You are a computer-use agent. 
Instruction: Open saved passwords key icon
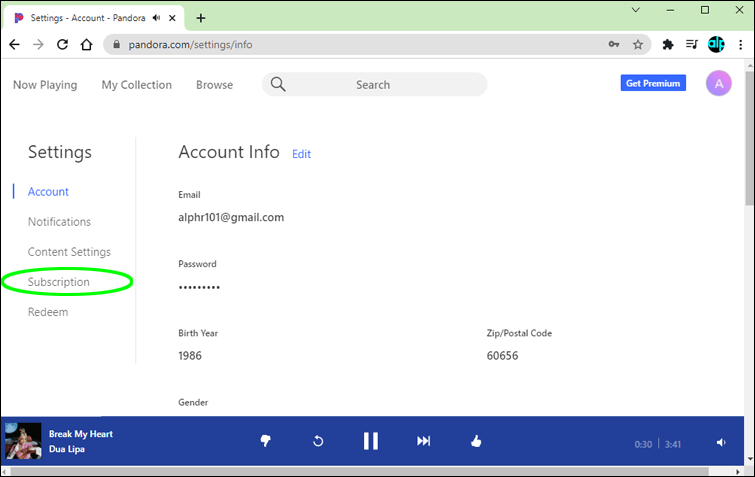coord(613,44)
